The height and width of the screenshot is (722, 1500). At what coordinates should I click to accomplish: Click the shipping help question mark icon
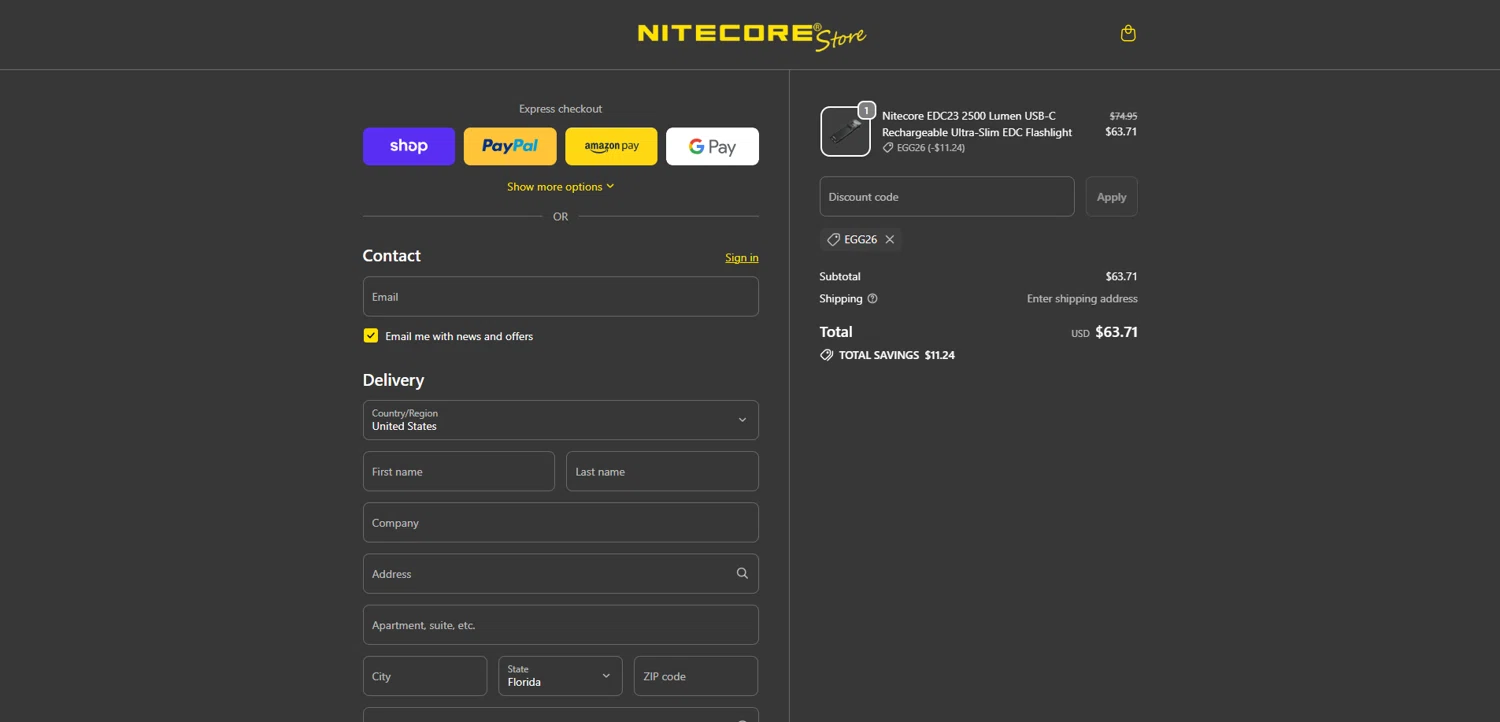tap(872, 299)
